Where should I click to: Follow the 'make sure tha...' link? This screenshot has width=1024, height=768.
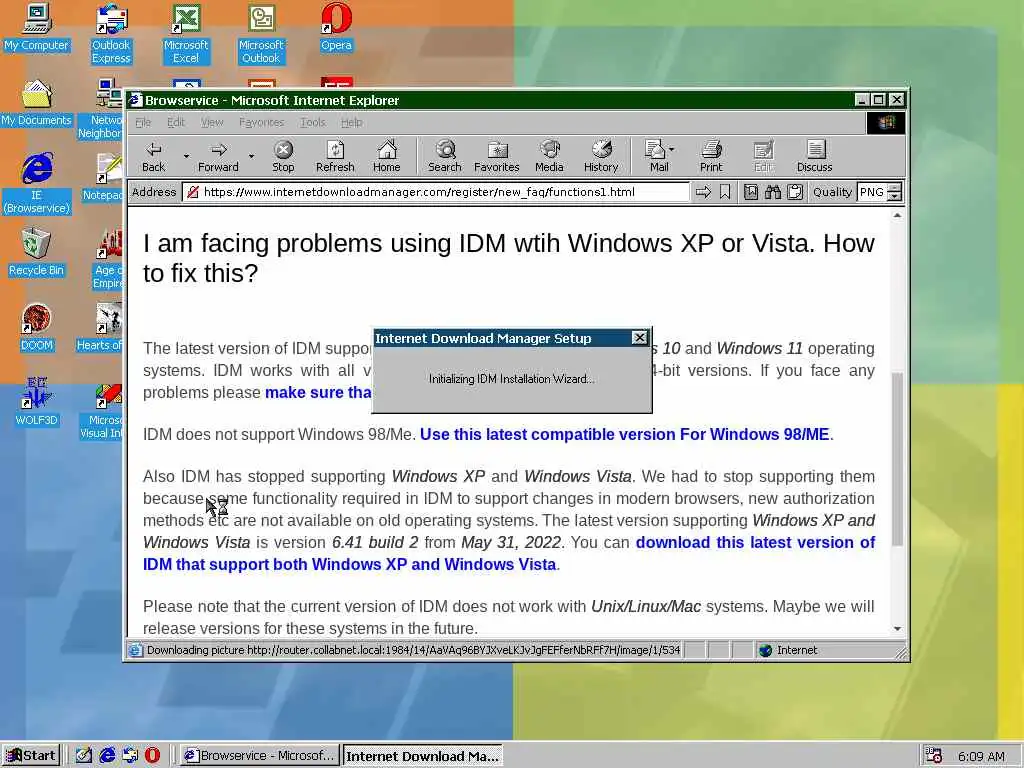coord(318,392)
